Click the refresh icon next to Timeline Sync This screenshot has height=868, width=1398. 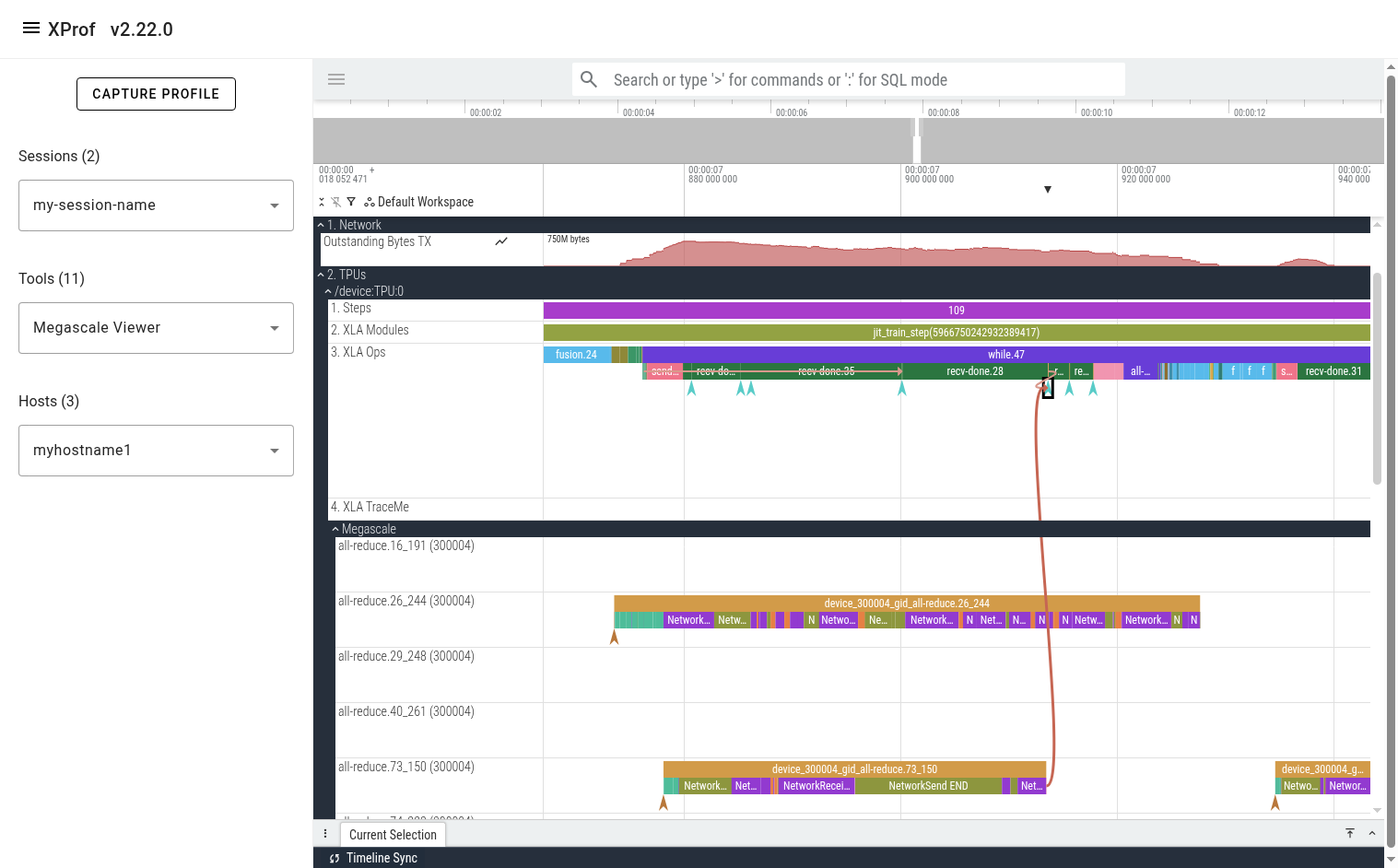(x=334, y=858)
